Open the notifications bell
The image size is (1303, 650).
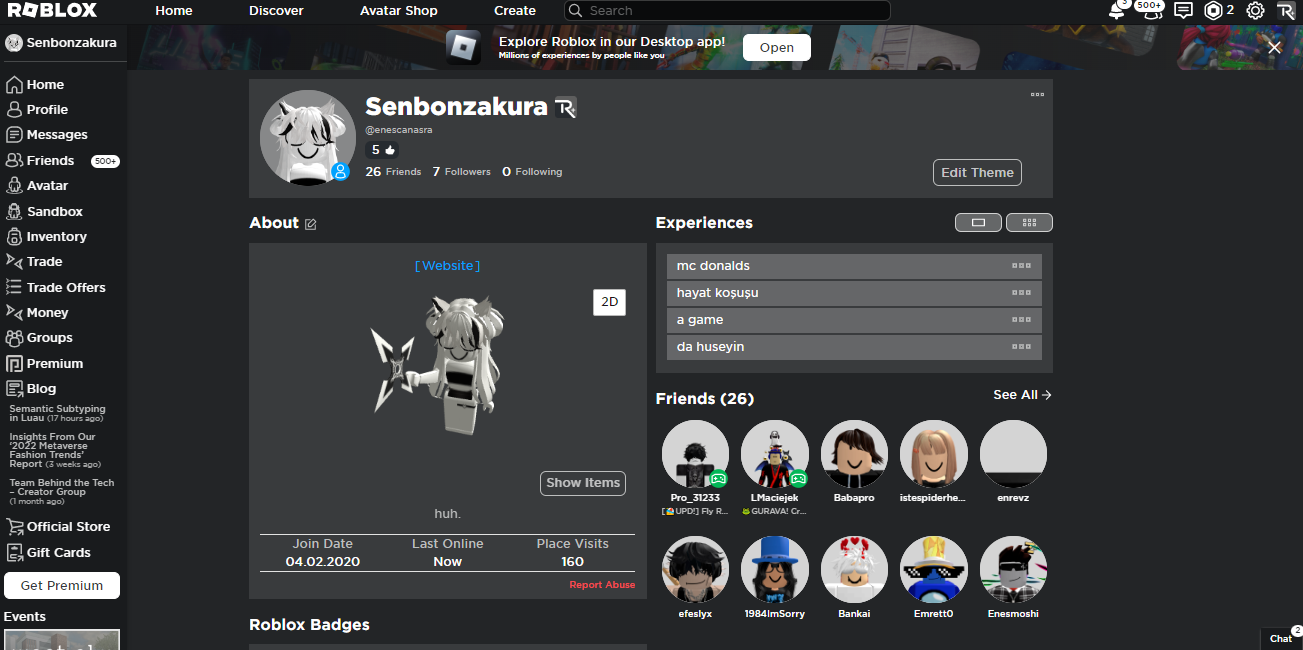[1117, 11]
